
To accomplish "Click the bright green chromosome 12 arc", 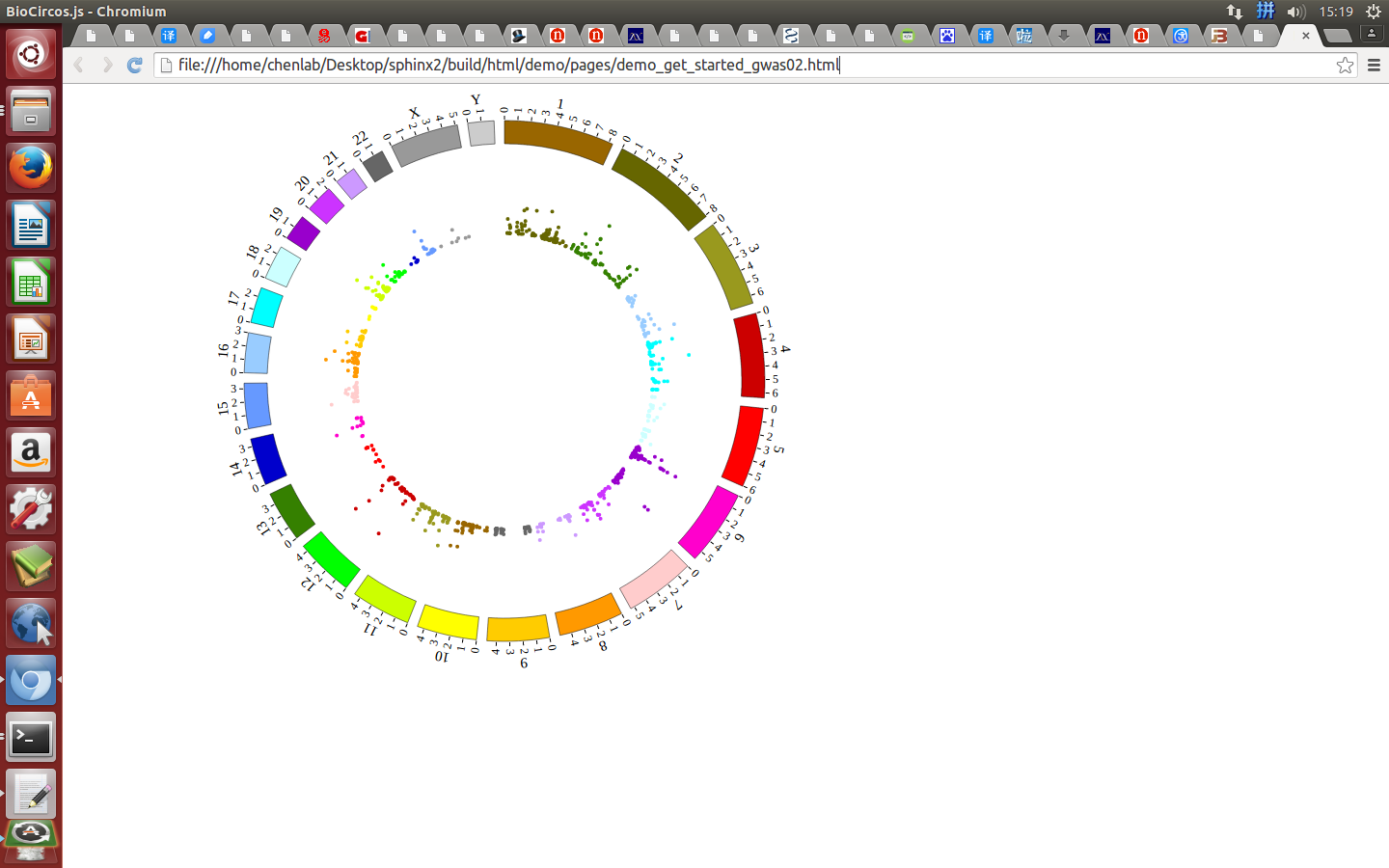I will [332, 559].
